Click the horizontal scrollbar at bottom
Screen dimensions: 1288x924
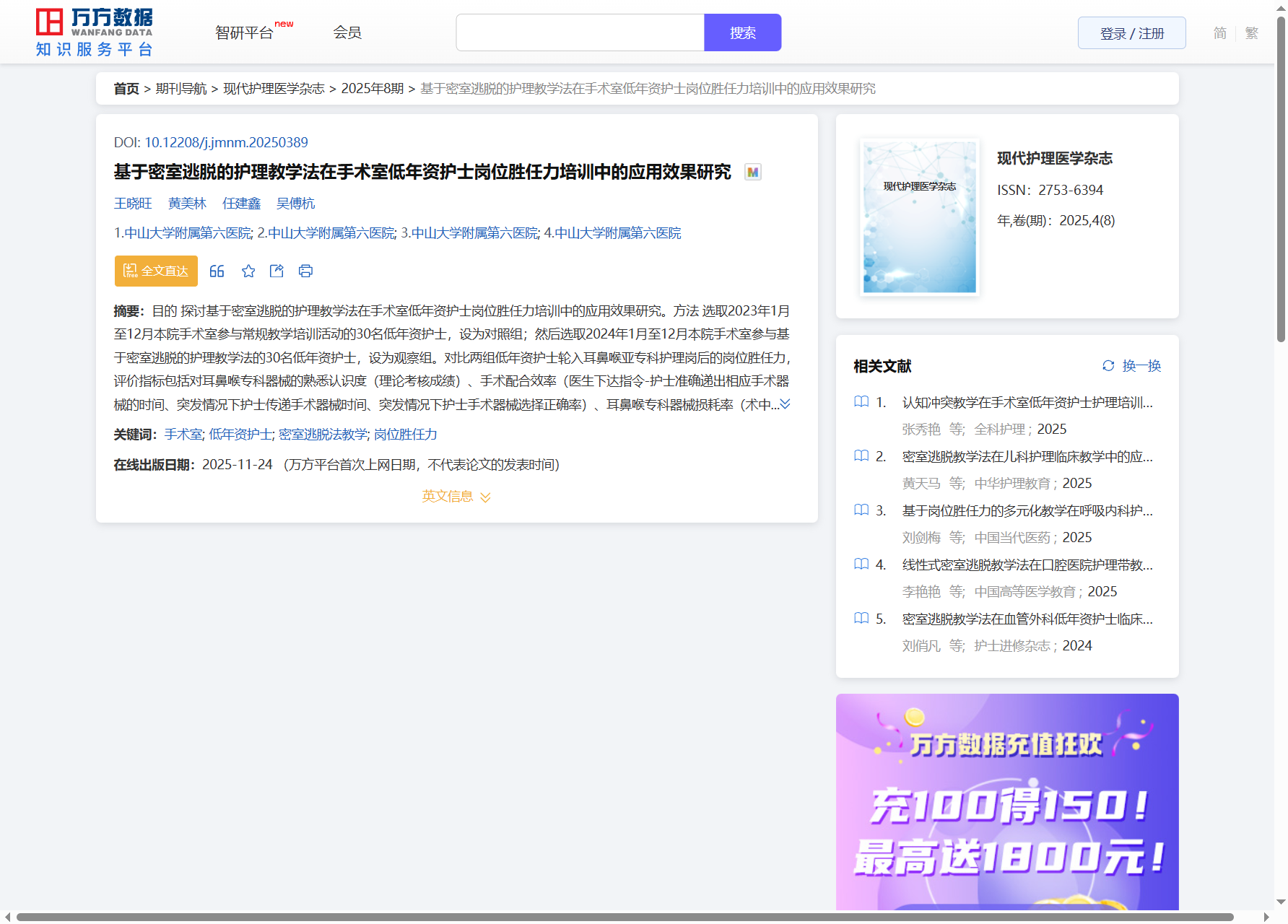click(624, 917)
